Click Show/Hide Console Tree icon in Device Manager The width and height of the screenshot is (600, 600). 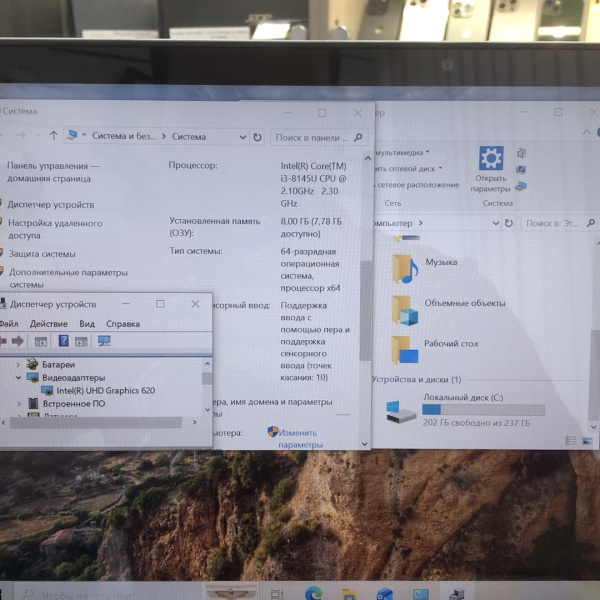[41, 341]
